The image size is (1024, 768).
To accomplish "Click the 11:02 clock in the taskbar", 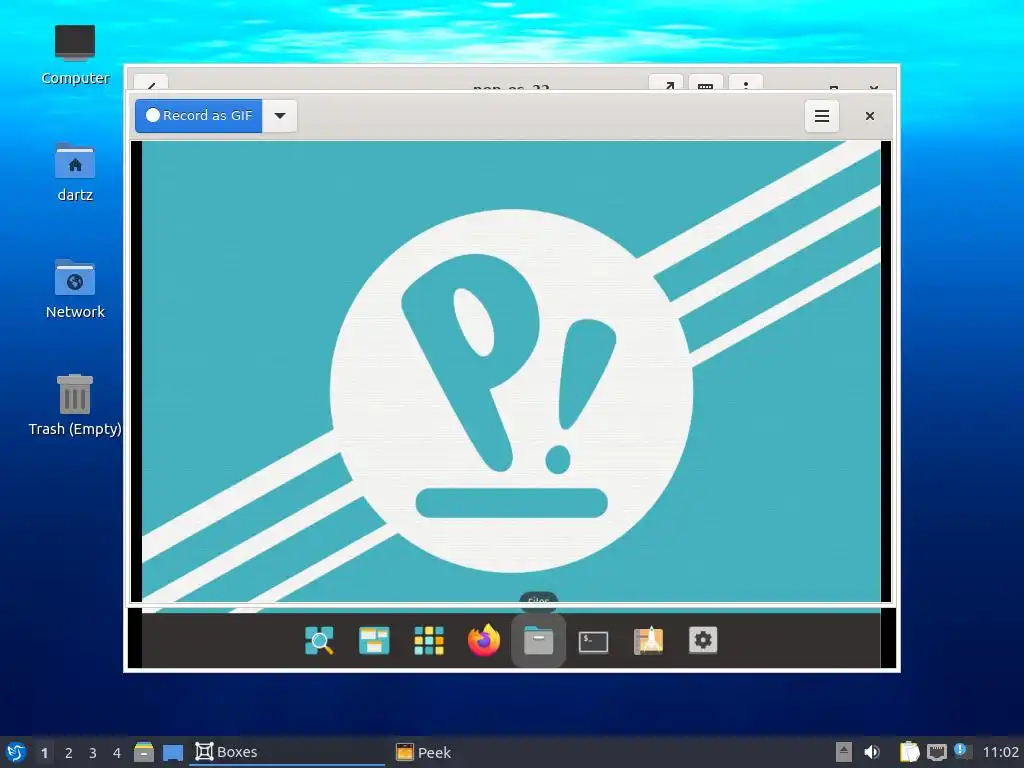I will tap(1000, 752).
